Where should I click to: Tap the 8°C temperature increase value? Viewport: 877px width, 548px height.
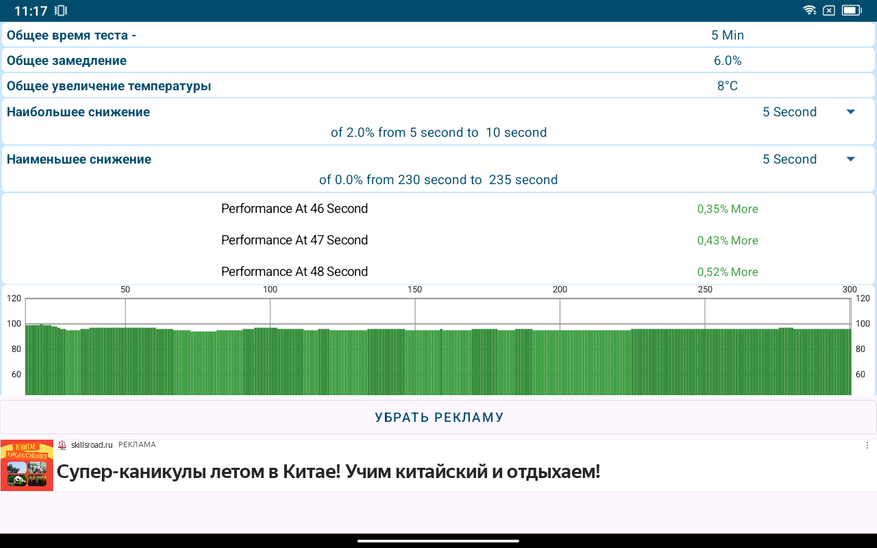(727, 86)
